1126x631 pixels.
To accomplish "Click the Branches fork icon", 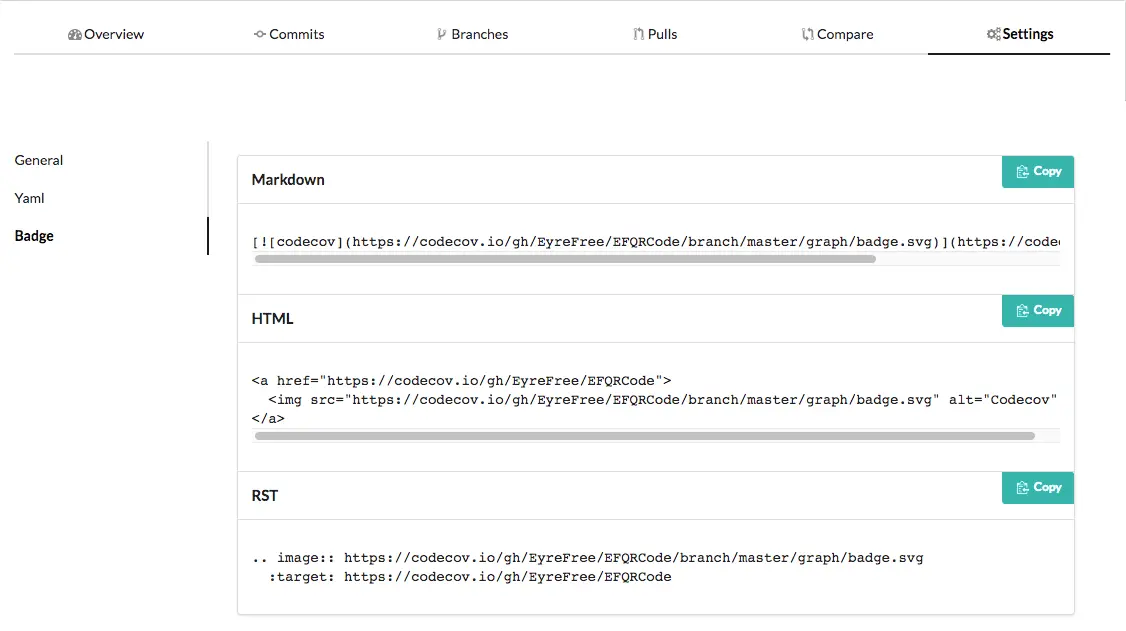I will tap(442, 34).
